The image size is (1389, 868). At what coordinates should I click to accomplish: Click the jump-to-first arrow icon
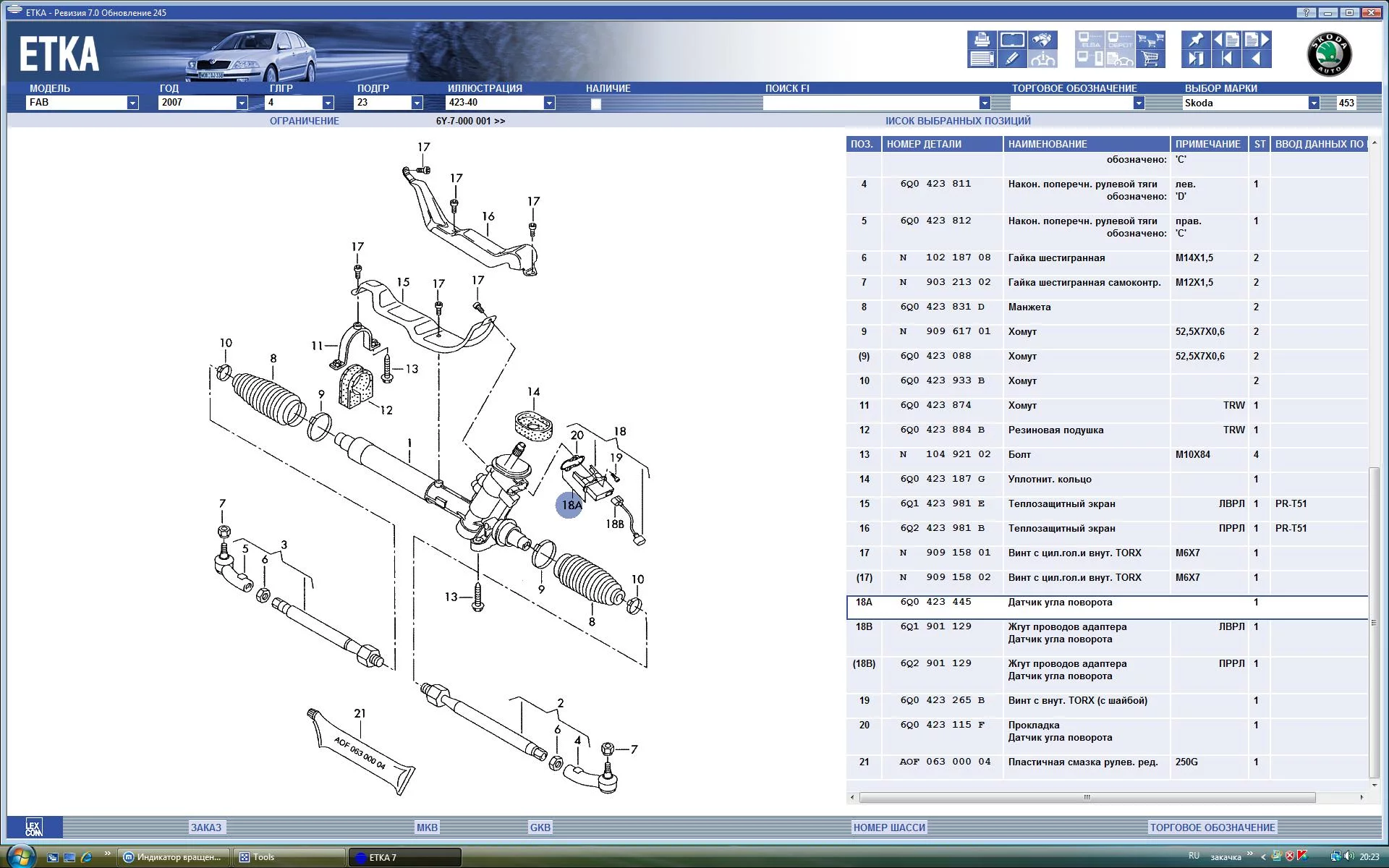1226,59
